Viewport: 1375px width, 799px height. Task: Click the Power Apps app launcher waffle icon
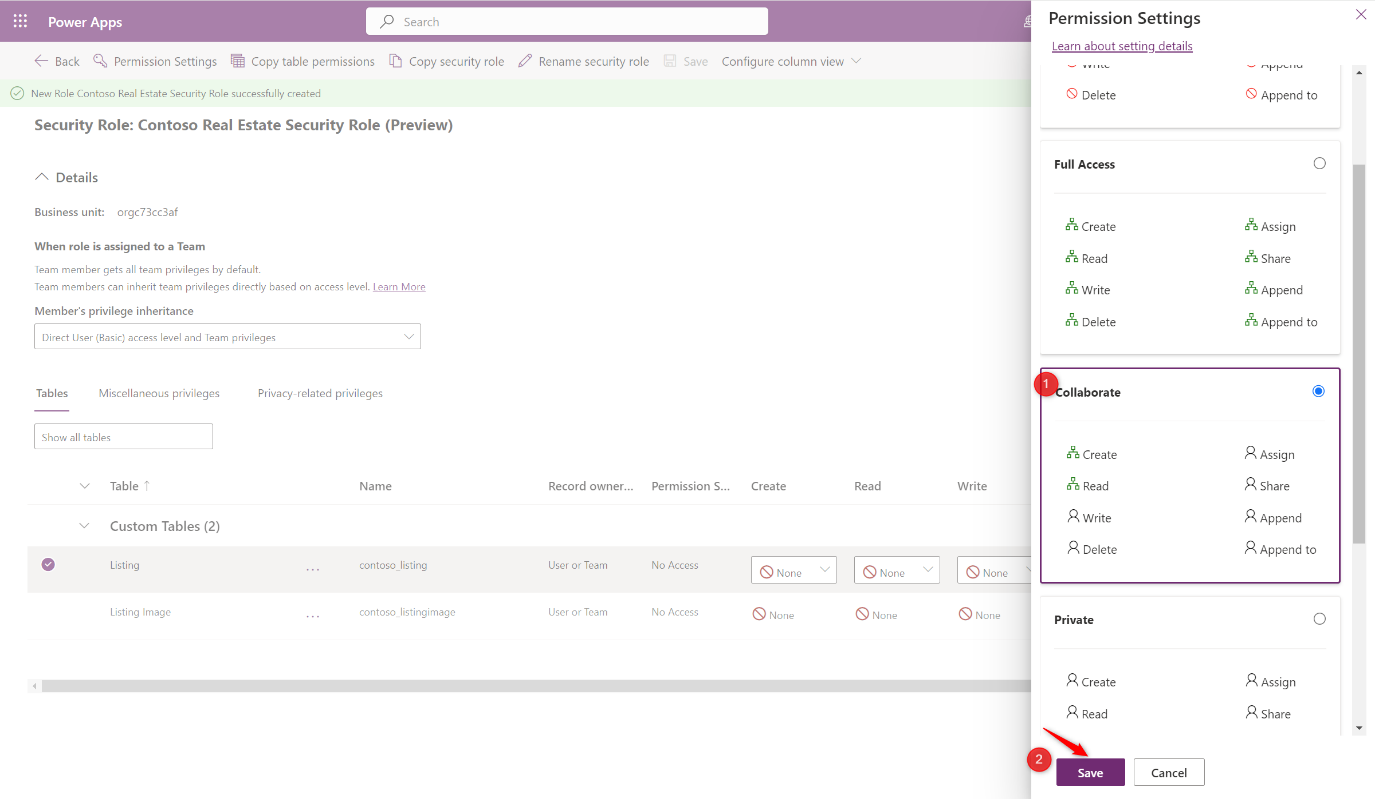(19, 20)
